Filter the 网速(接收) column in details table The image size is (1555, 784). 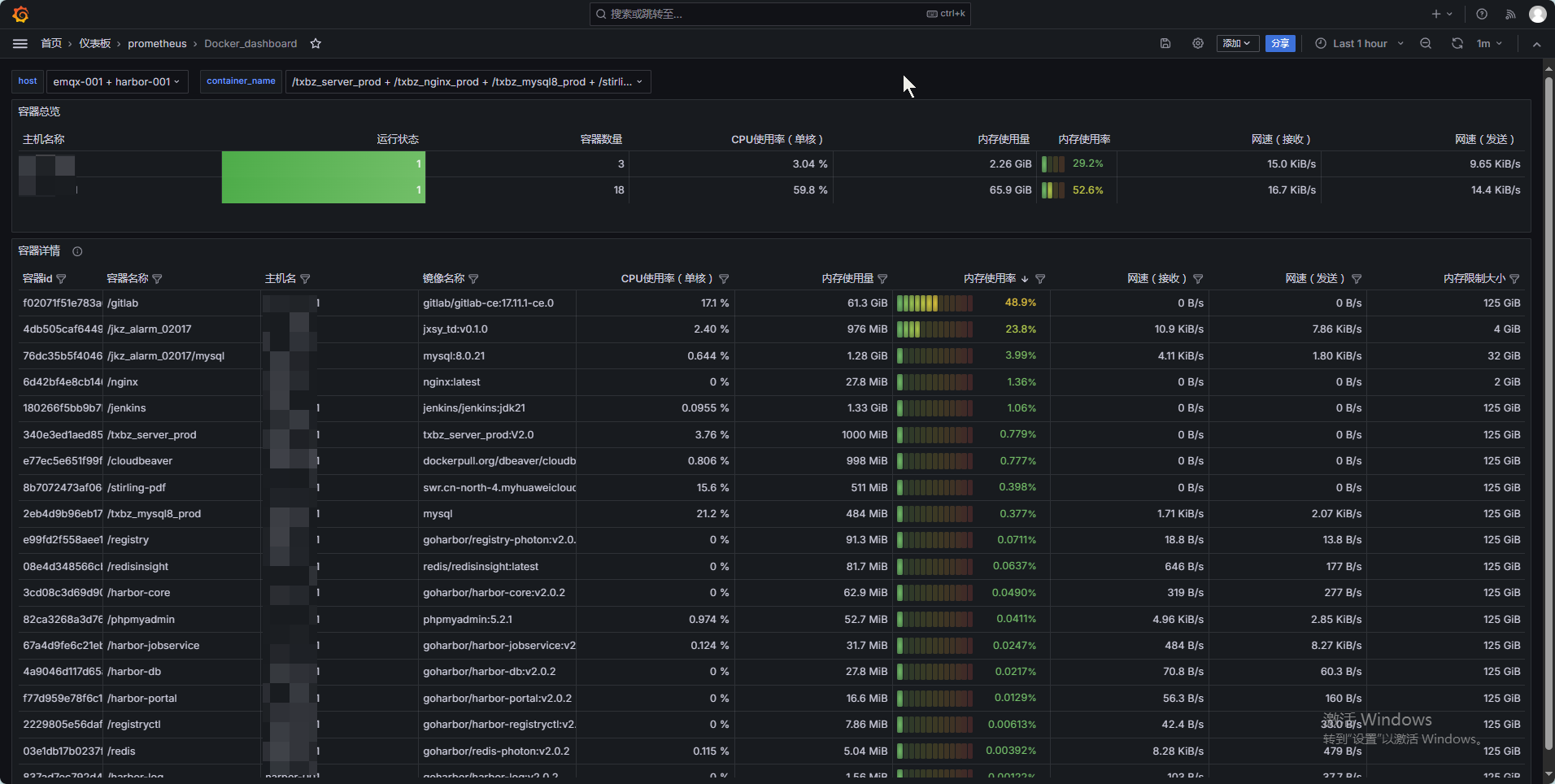[x=1198, y=279]
